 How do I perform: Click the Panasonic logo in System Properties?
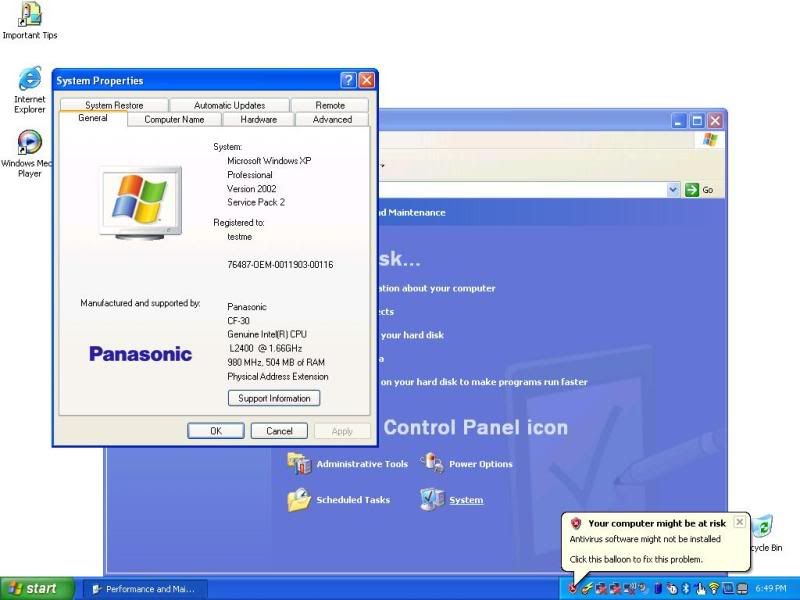[140, 354]
